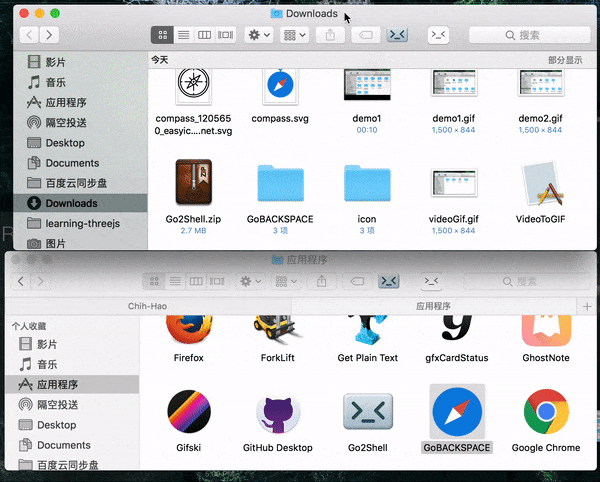Screen dimensions: 600x482
Task: Select the compass.svg file icon
Action: click(280, 86)
